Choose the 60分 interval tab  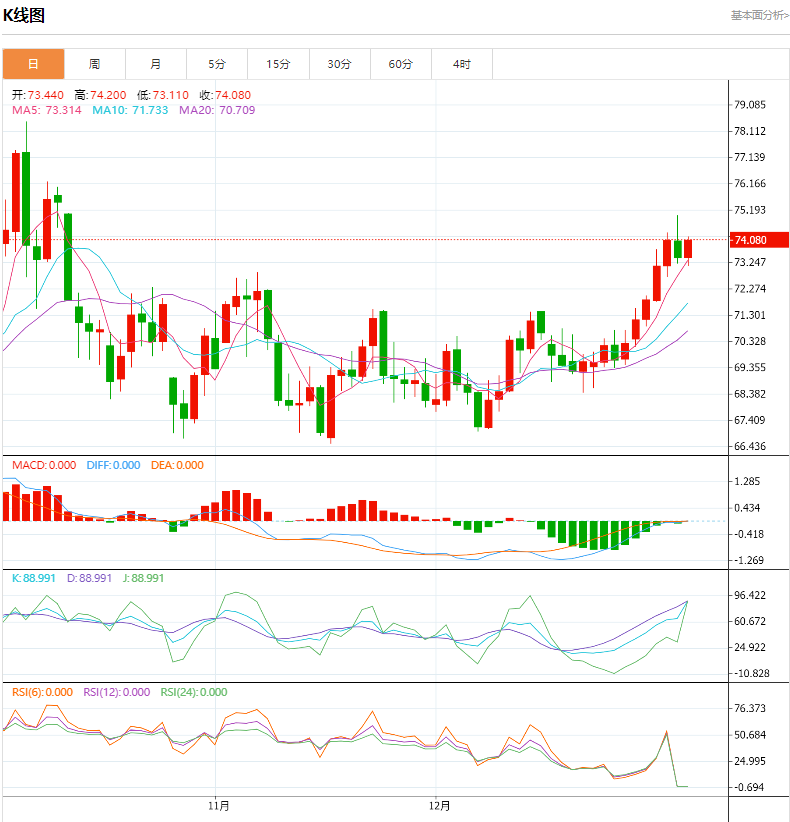click(x=401, y=64)
